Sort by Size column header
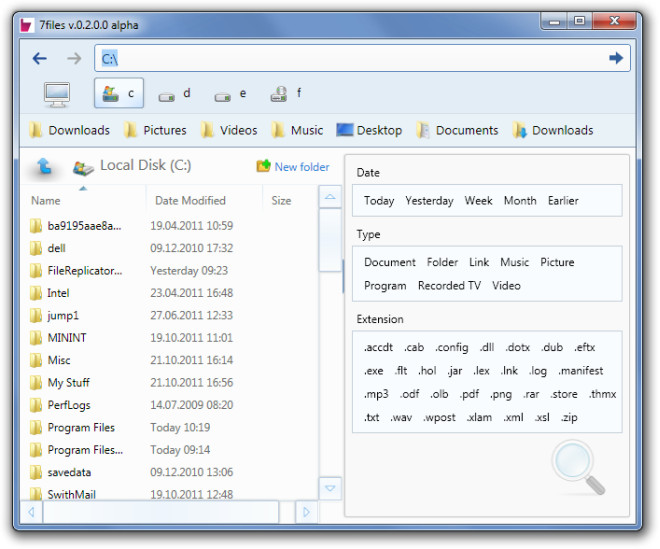The image size is (660, 549). click(281, 201)
